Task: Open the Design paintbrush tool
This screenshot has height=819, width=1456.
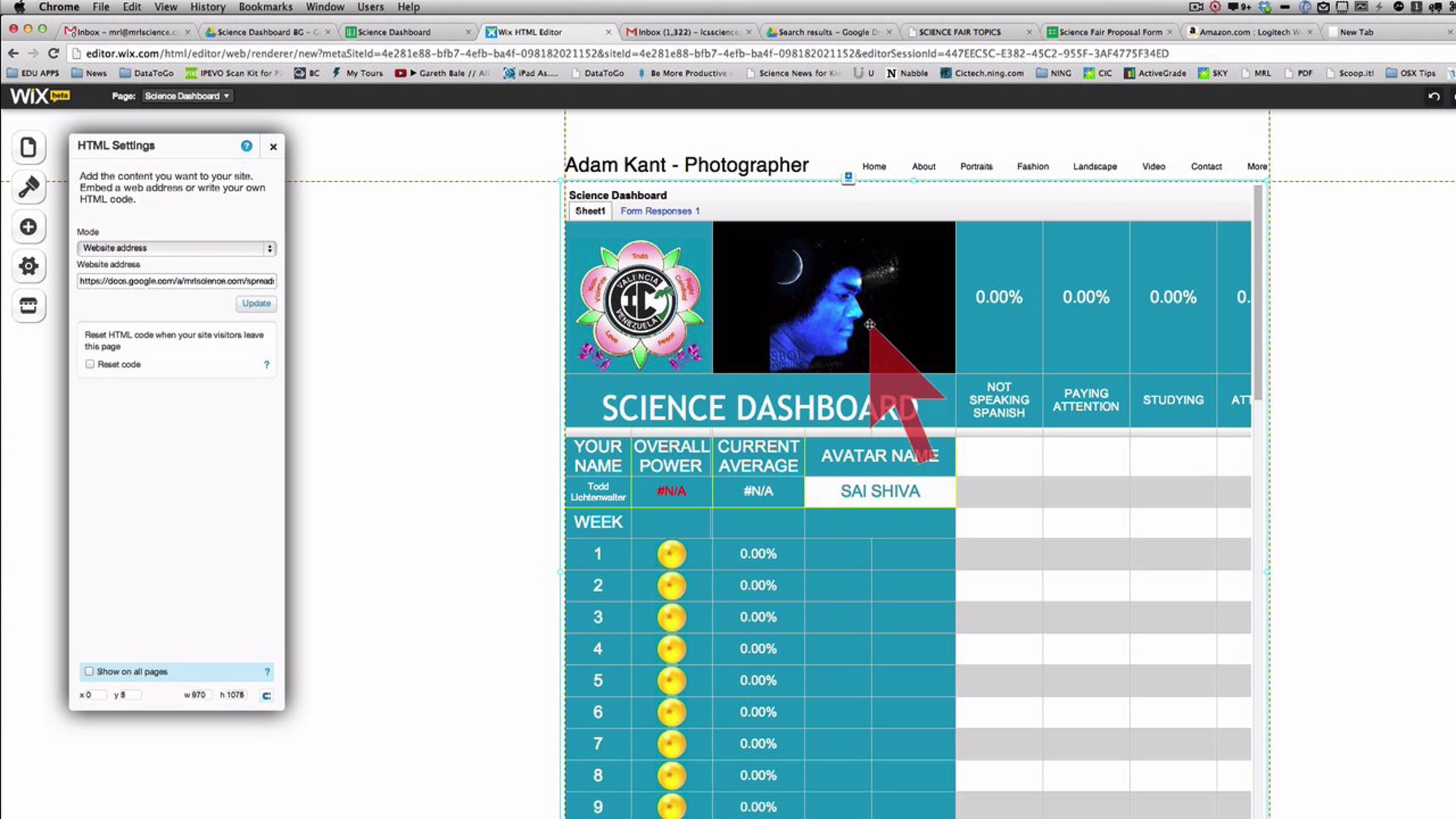Action: pyautogui.click(x=29, y=187)
